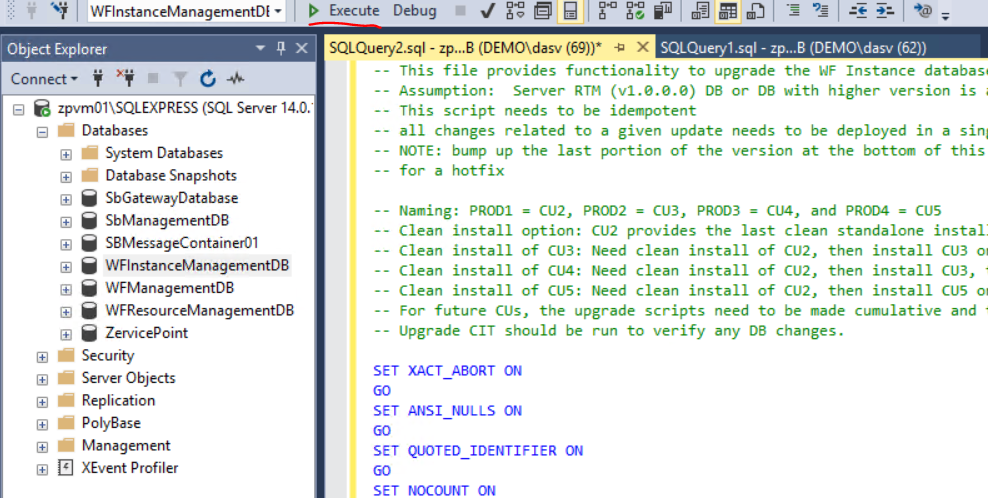Expand the Replication folder

42,402
